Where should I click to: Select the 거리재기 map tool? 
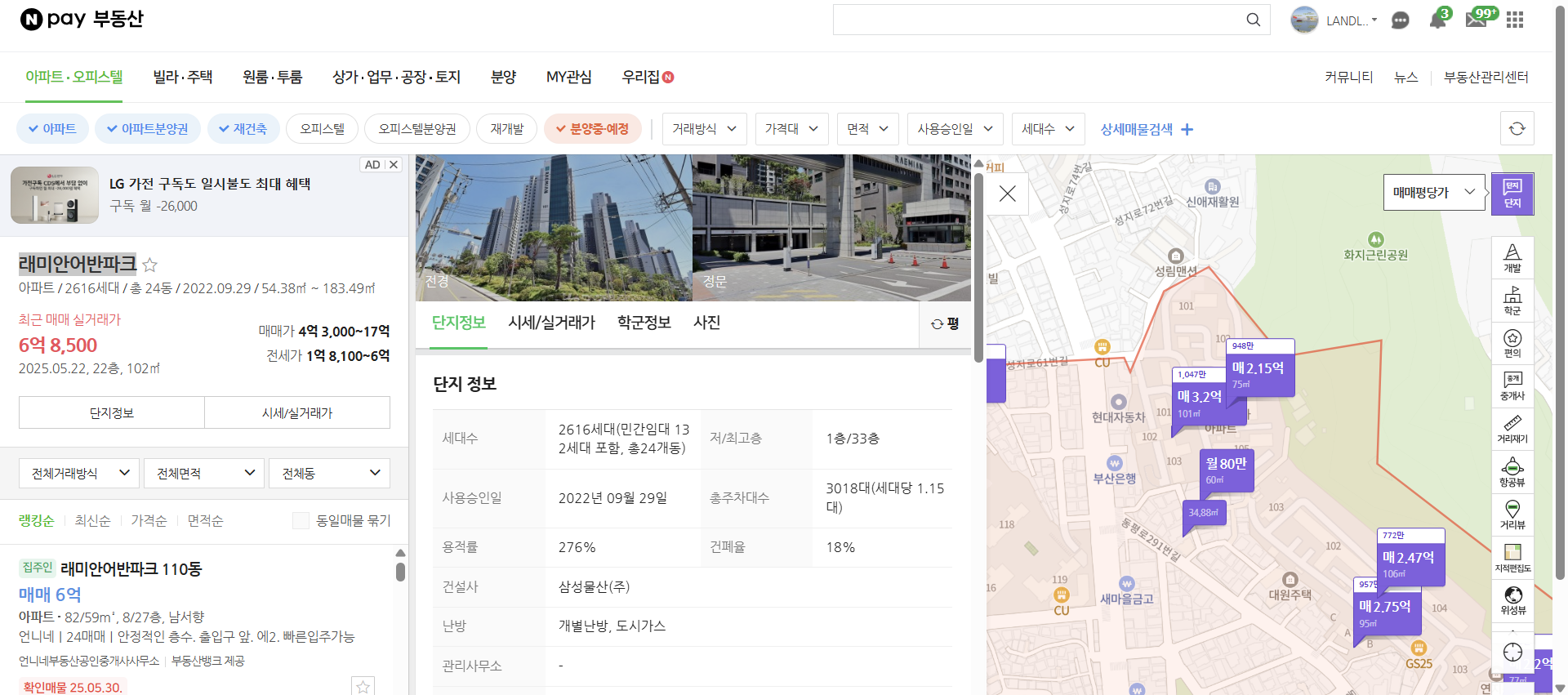pyautogui.click(x=1512, y=430)
